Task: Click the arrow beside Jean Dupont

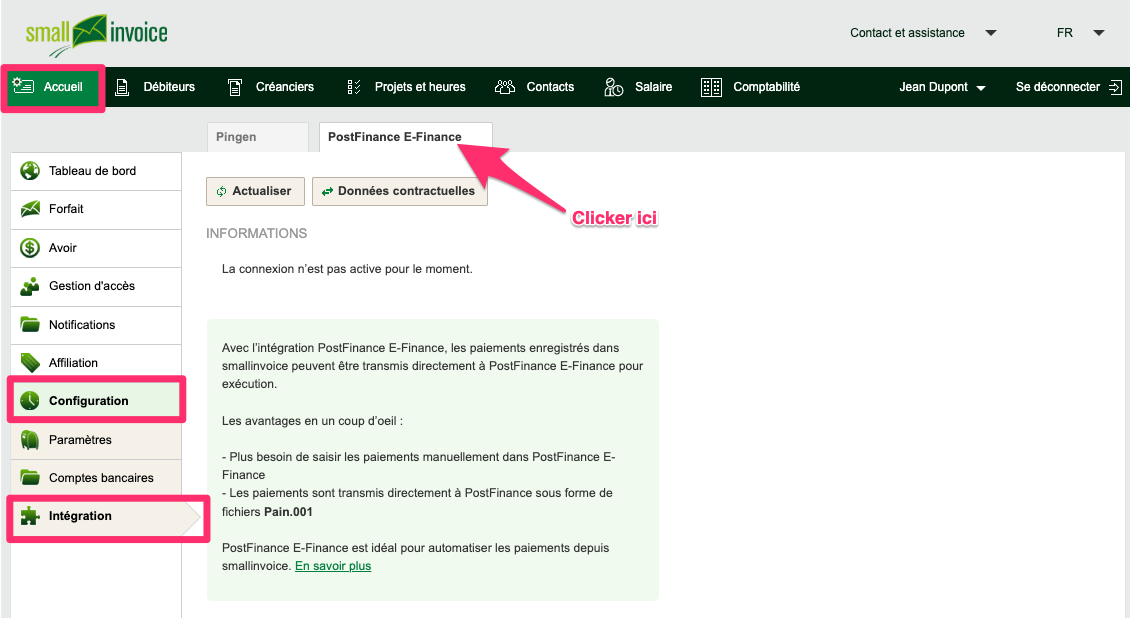Action: tap(981, 88)
